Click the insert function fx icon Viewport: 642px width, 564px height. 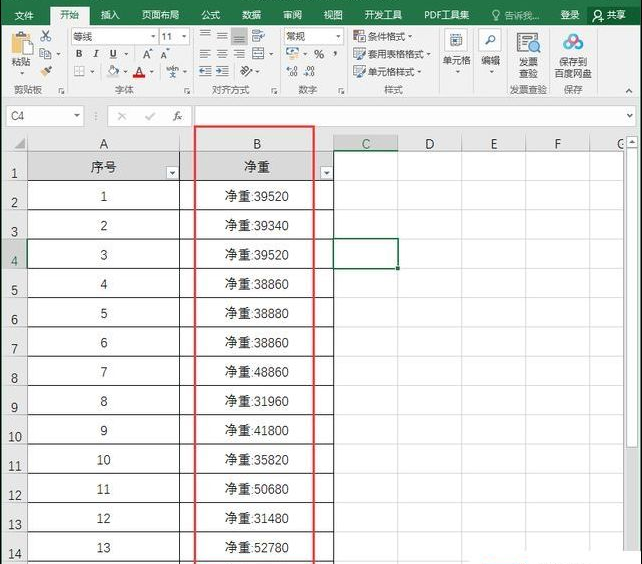177,116
